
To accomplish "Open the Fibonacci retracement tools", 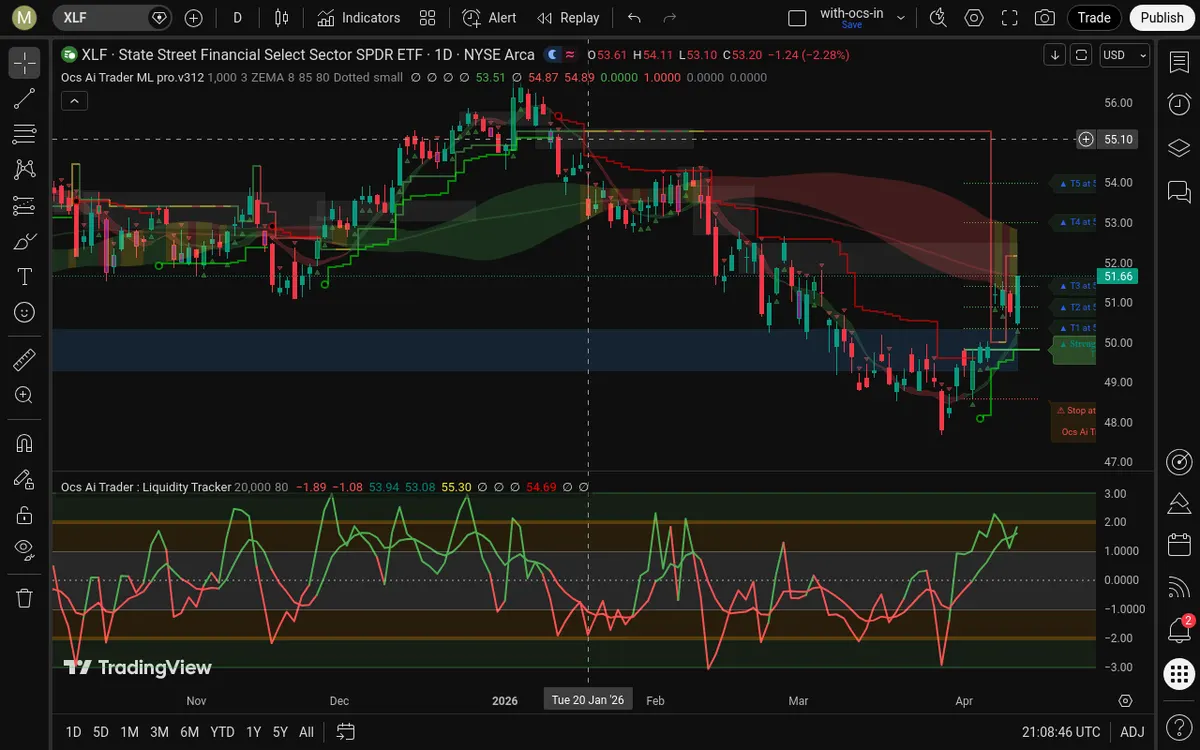I will (x=25, y=134).
